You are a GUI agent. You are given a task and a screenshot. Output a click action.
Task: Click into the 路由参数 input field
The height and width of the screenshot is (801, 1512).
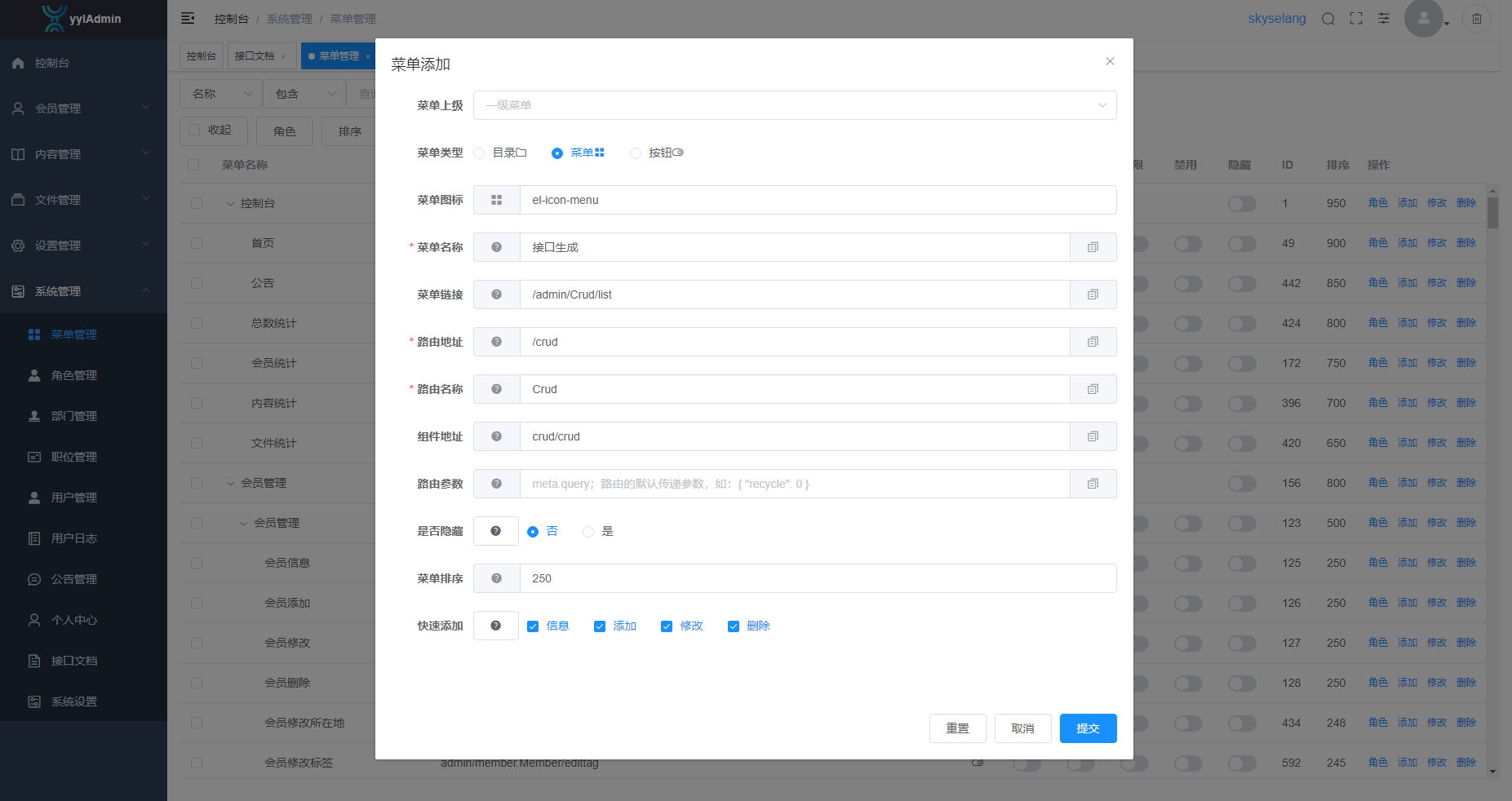(x=794, y=484)
